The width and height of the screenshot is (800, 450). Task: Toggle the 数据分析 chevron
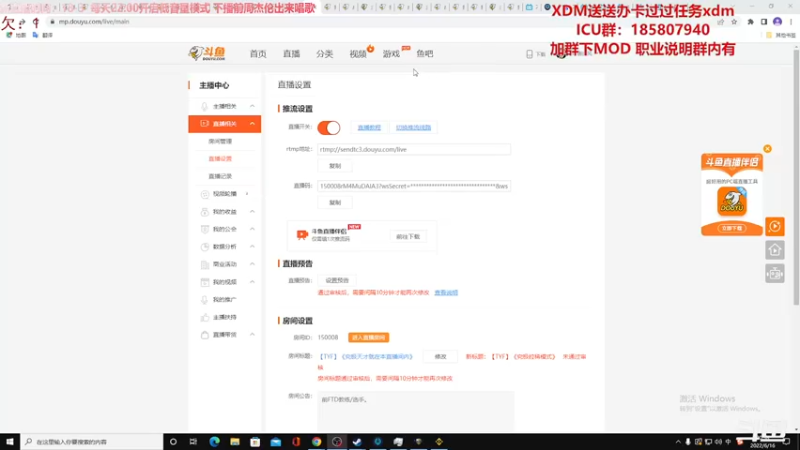(252, 246)
